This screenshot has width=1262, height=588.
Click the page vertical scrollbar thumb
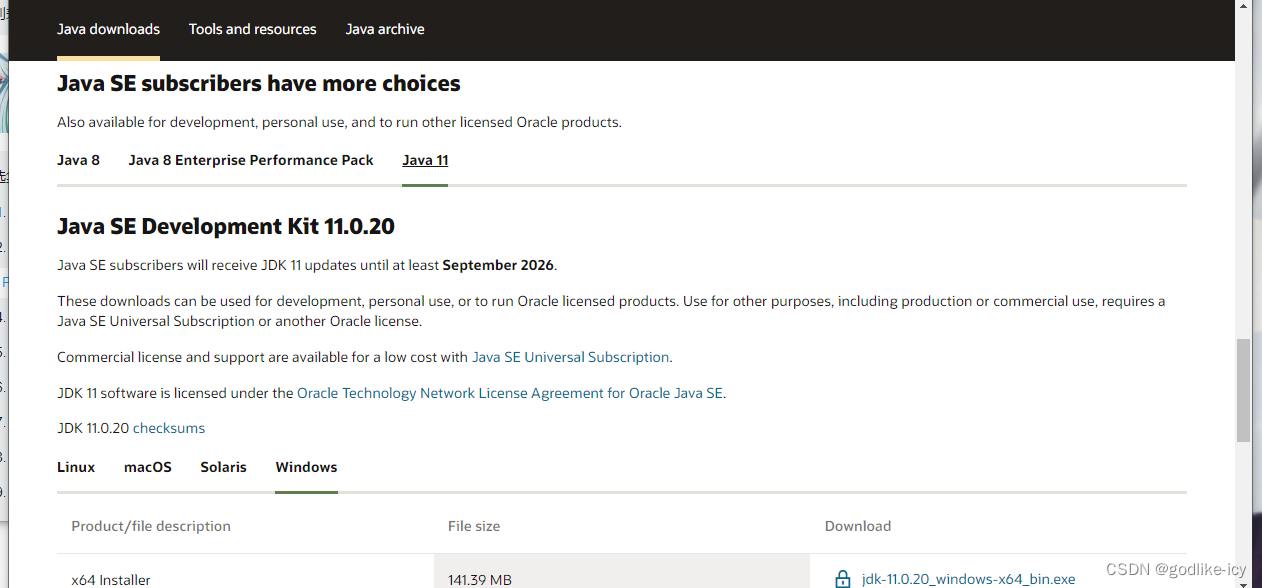1243,390
